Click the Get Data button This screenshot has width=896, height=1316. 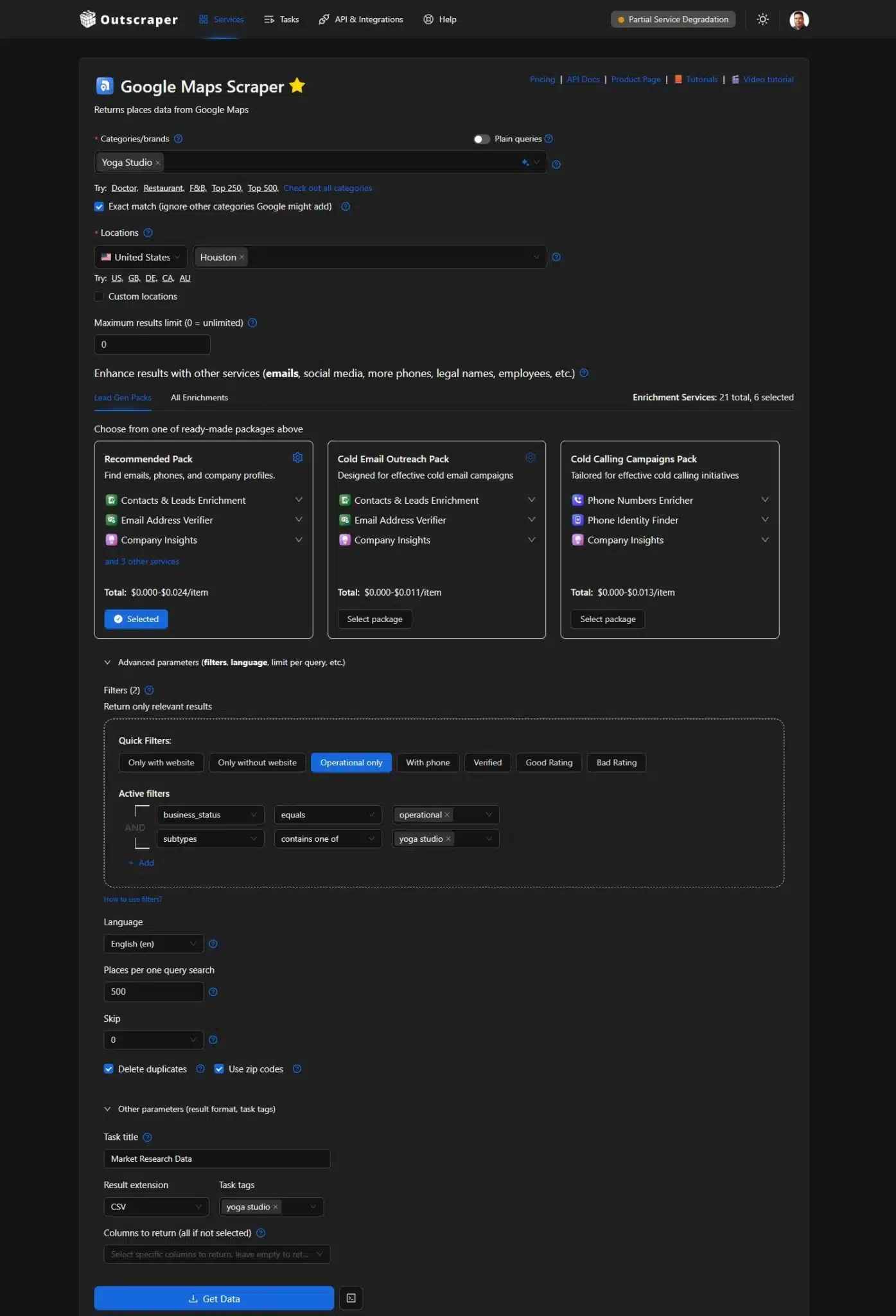(214, 1298)
